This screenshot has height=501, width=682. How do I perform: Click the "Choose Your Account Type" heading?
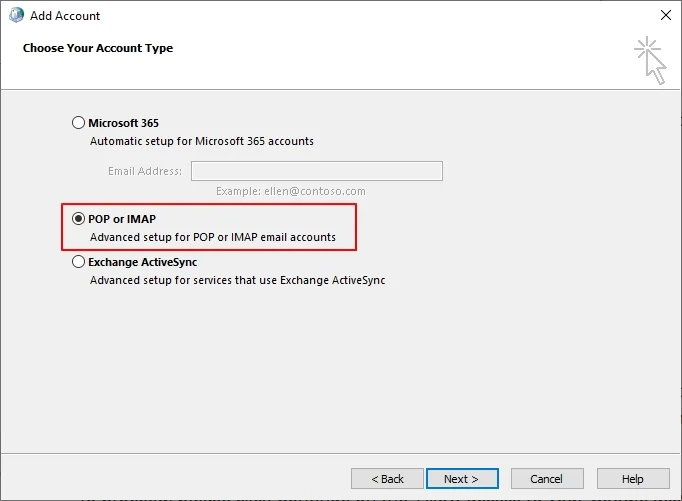[x=98, y=48]
